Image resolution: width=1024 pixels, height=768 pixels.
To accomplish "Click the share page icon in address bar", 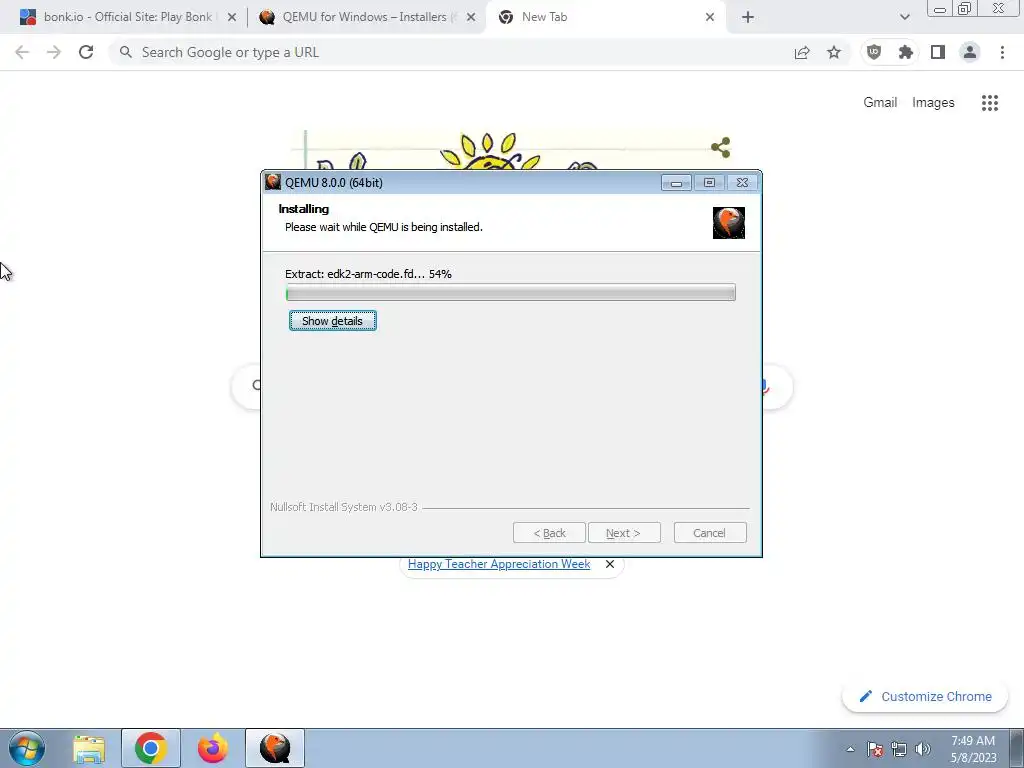I will coord(802,52).
